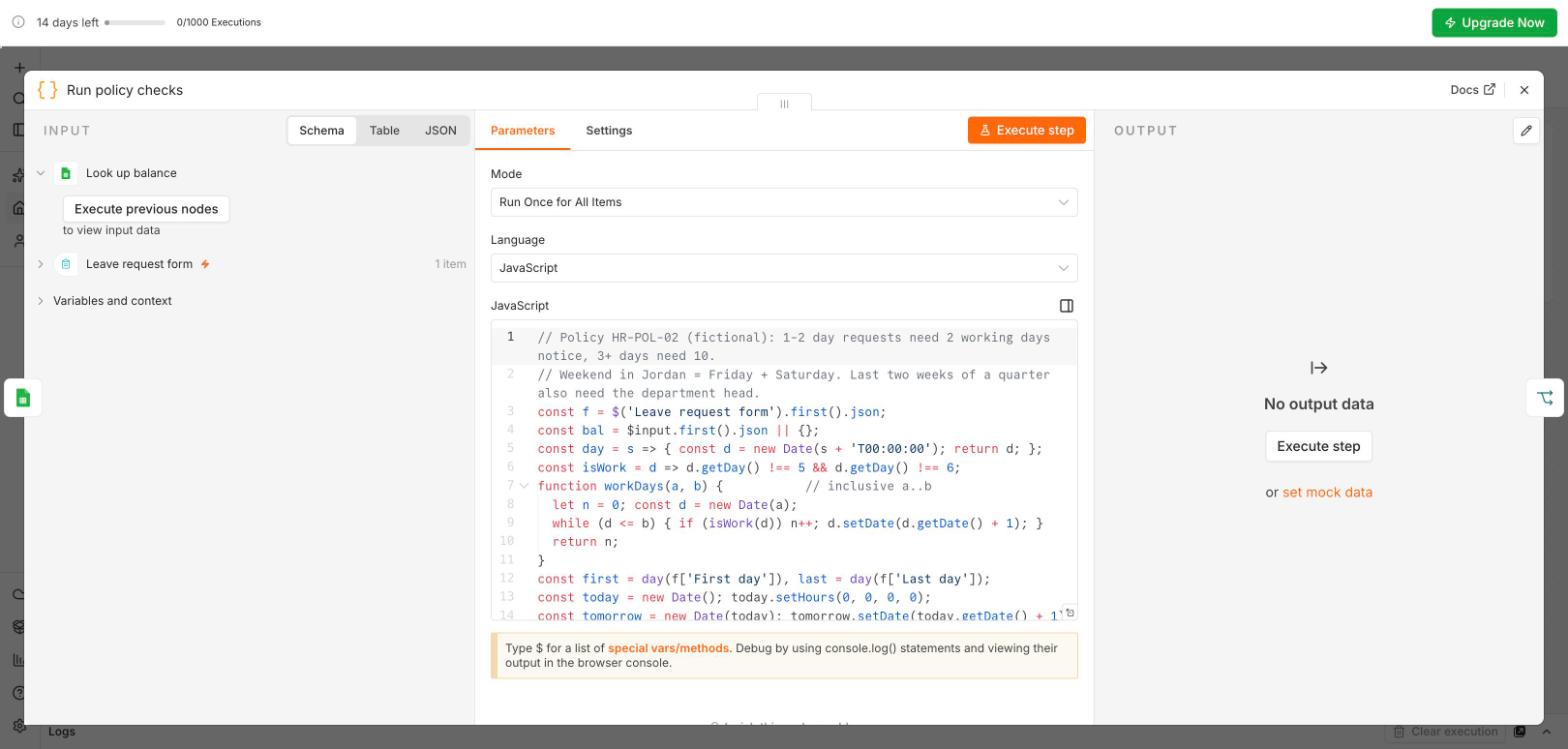Screen dimensions: 1568x749
Task: Click the chevron at Logs bar right end
Action: (x=1547, y=732)
